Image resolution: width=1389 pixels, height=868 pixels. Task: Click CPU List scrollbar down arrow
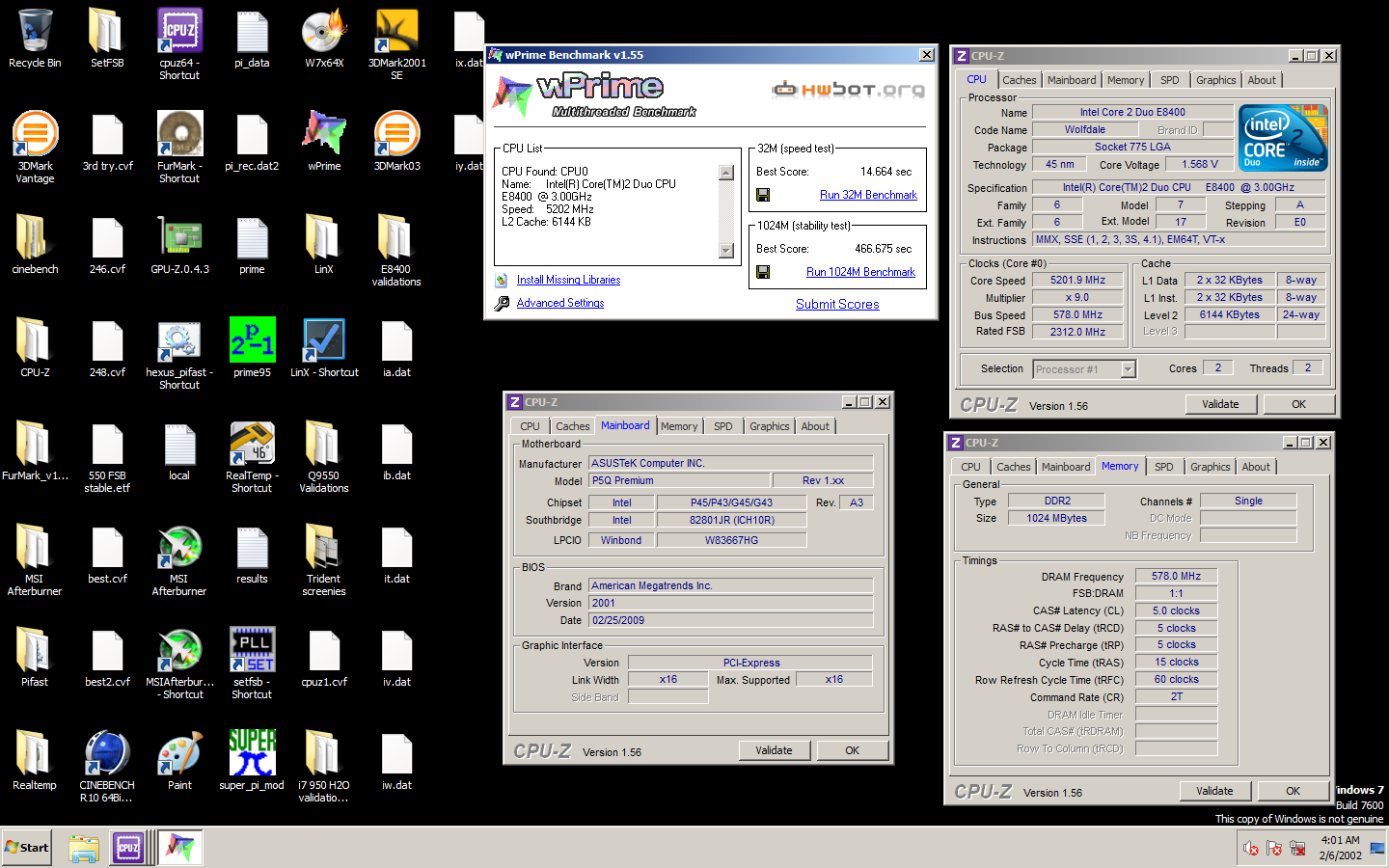coord(726,251)
